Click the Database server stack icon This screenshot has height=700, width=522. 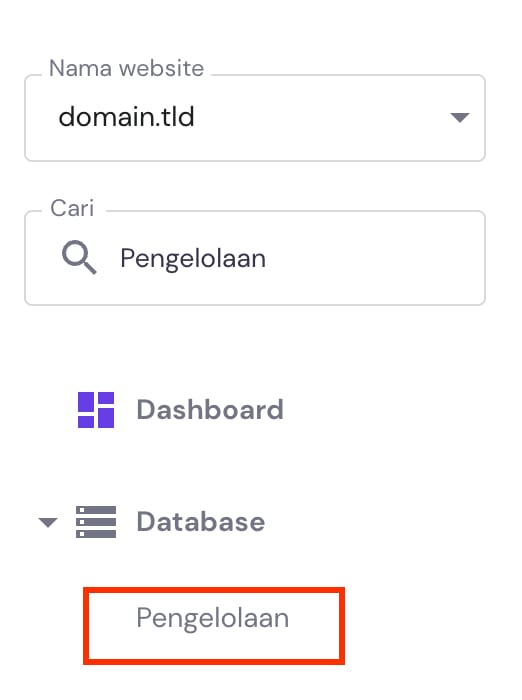96,522
